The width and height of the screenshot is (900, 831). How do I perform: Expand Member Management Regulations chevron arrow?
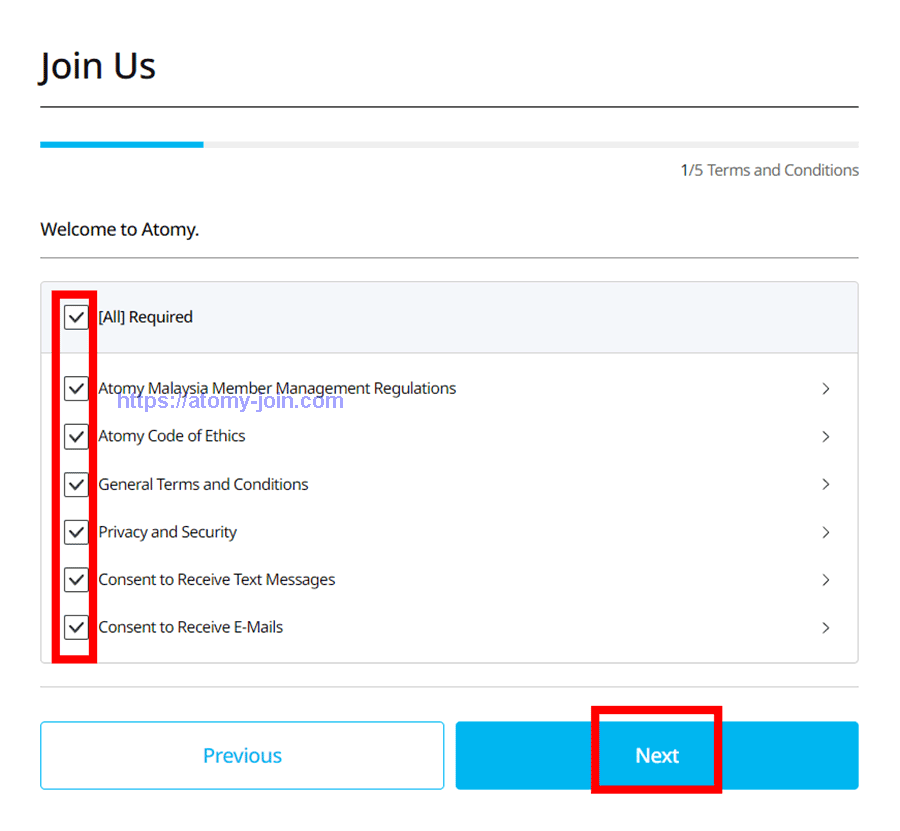point(826,388)
